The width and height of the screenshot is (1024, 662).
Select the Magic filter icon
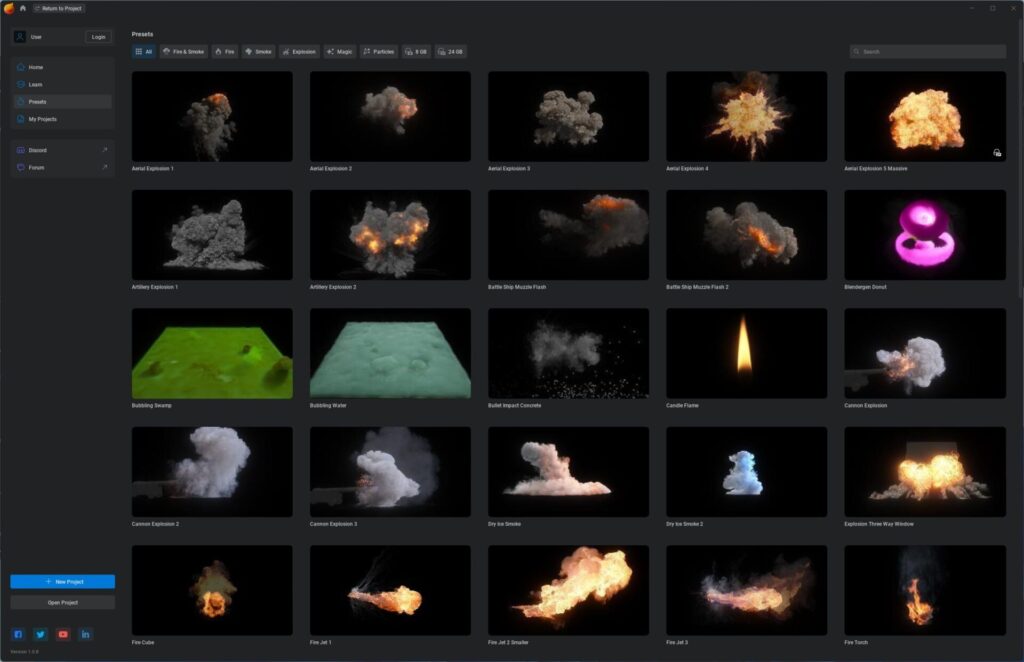(x=330, y=51)
